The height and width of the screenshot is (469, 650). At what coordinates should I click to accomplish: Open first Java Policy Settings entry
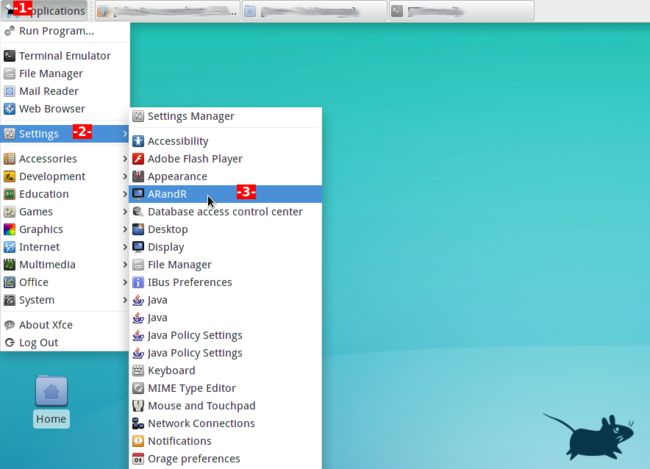tap(226, 335)
